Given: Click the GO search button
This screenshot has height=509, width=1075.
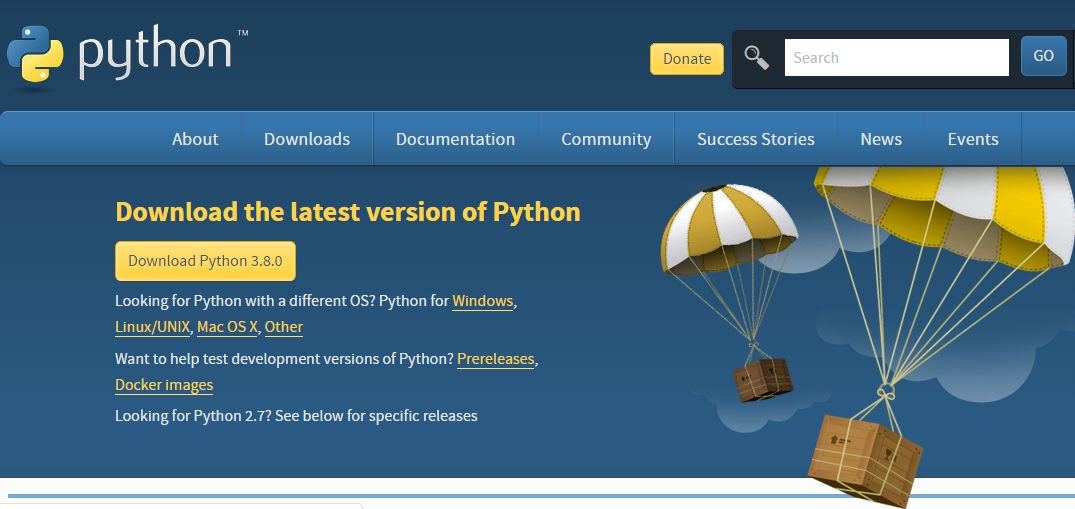Looking at the screenshot, I should [x=1043, y=56].
